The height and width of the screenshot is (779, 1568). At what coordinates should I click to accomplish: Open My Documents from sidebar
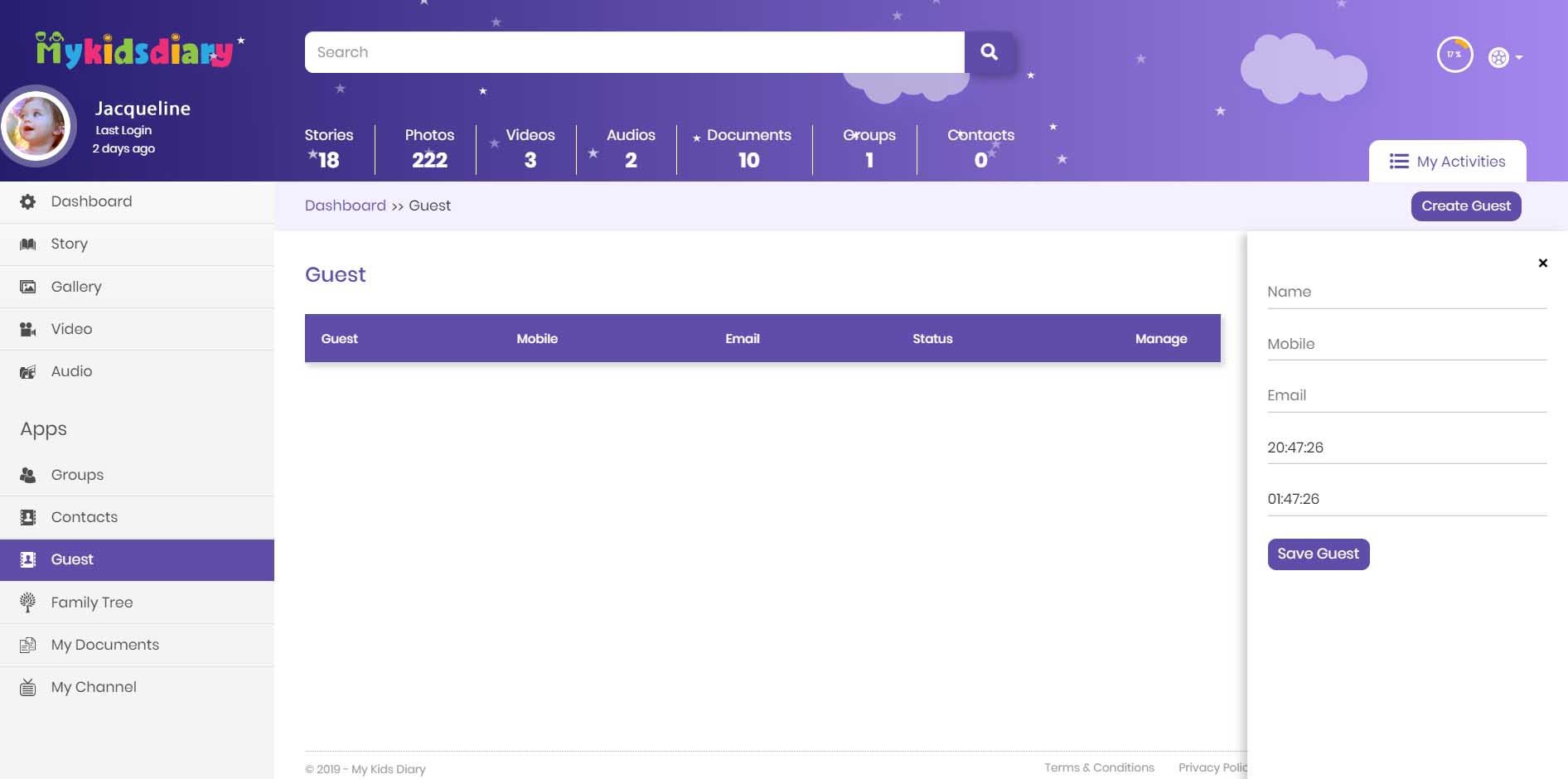click(x=104, y=645)
